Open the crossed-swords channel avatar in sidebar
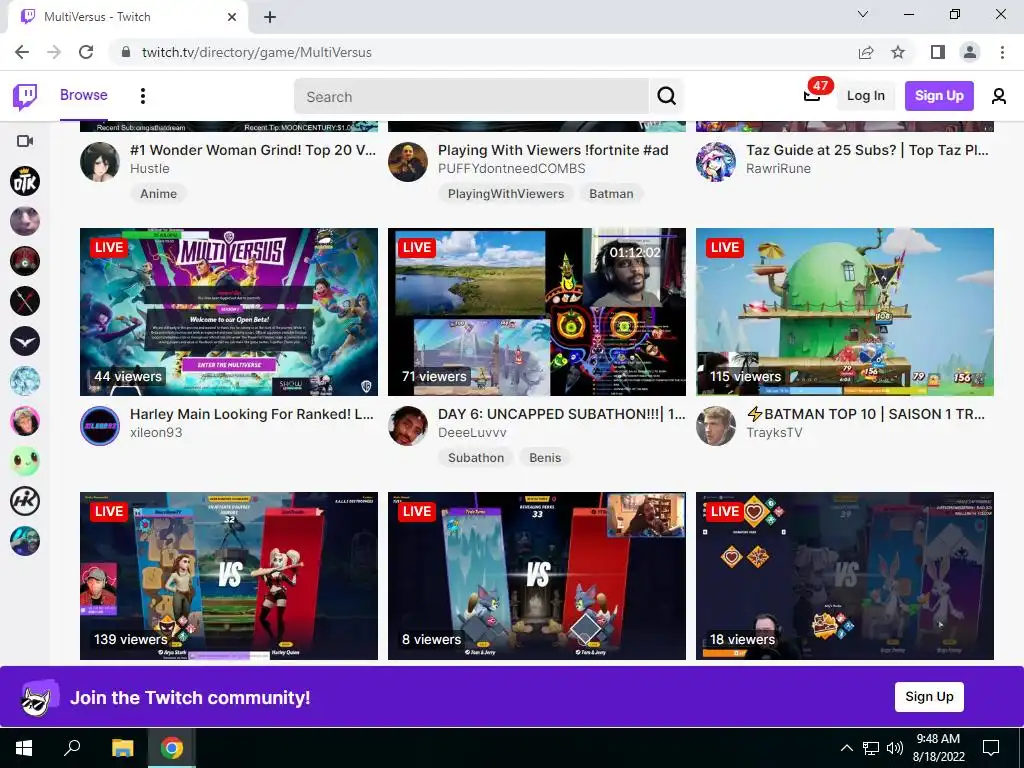Viewport: 1024px width, 768px height. [25, 301]
